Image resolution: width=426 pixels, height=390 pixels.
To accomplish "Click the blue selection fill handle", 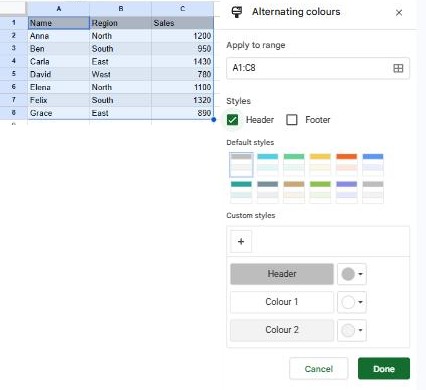I will [214, 120].
